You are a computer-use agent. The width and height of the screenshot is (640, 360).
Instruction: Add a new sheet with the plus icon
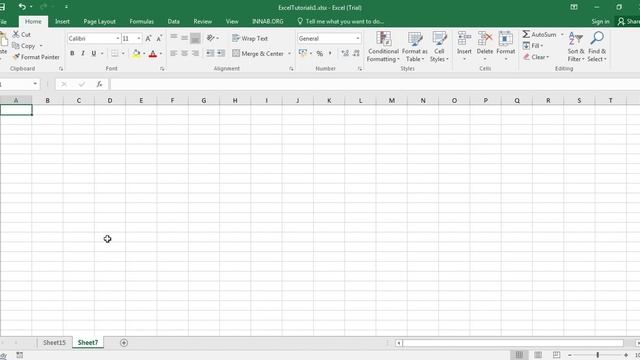[x=124, y=343]
